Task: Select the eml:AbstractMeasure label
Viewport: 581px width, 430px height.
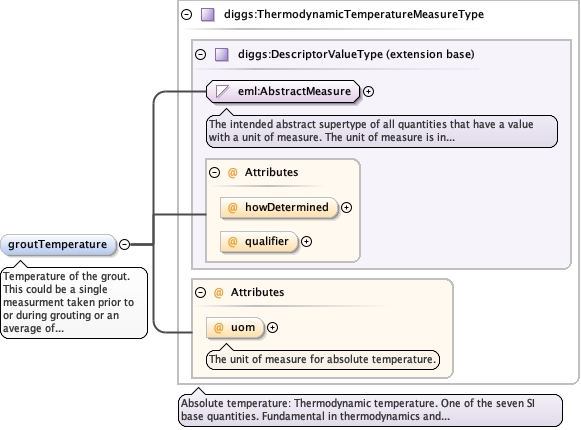Action: click(x=294, y=91)
